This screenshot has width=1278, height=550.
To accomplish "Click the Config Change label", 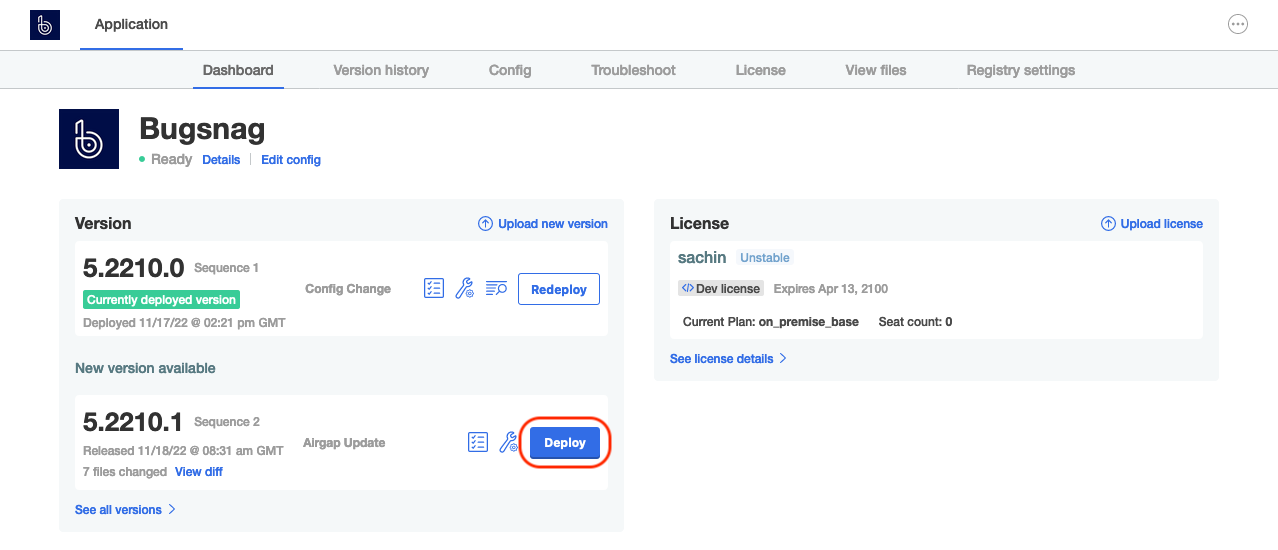I will pos(348,289).
